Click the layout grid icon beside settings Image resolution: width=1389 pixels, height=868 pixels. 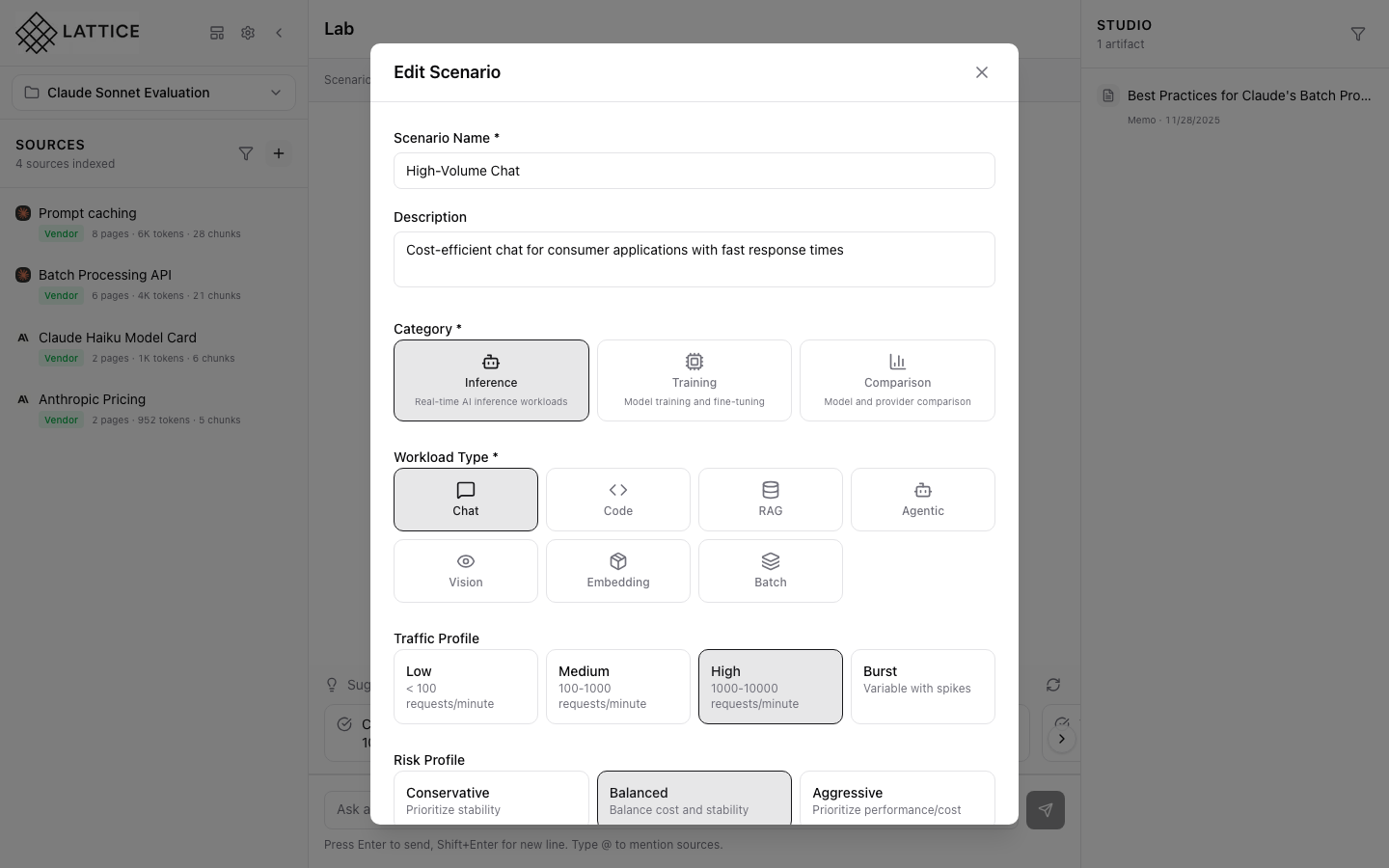coord(217,33)
